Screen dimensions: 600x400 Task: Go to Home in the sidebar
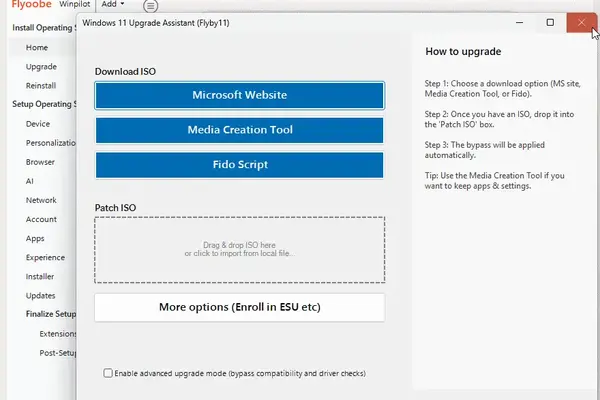click(37, 47)
